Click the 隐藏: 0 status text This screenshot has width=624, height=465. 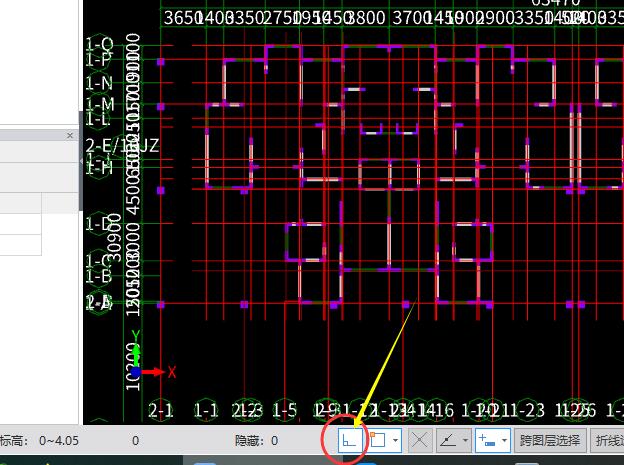point(256,441)
